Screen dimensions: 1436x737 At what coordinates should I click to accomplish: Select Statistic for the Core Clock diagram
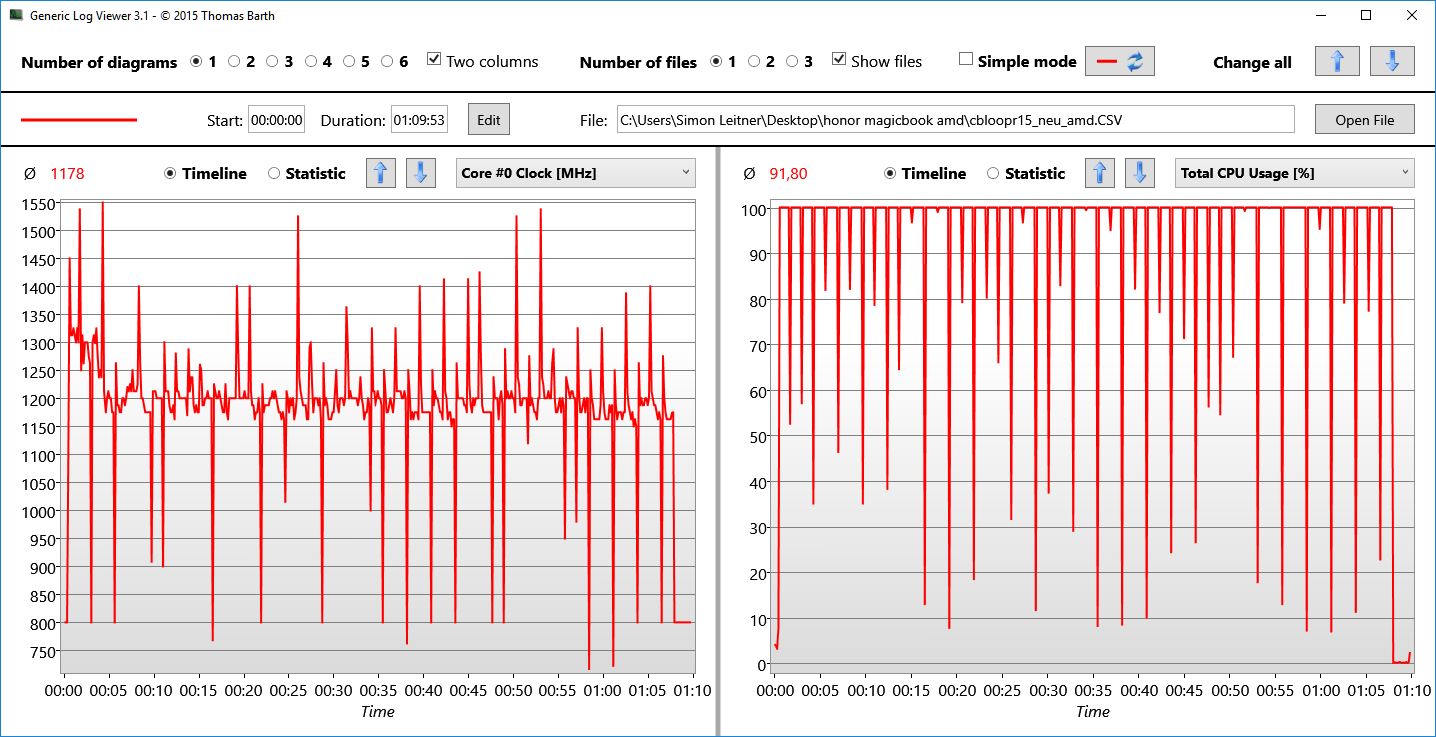tap(274, 173)
